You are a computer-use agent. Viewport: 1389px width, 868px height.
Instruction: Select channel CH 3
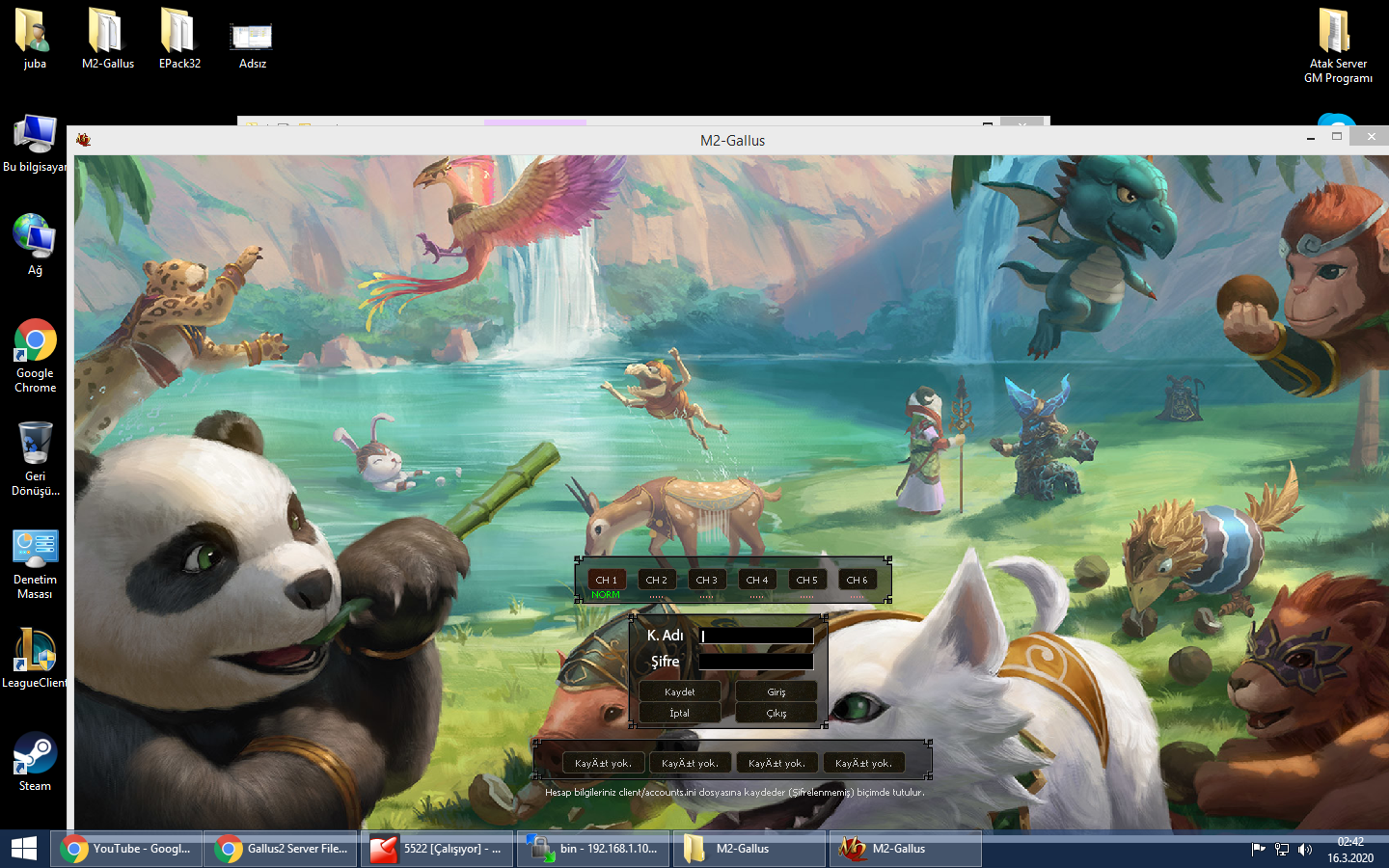tap(707, 580)
